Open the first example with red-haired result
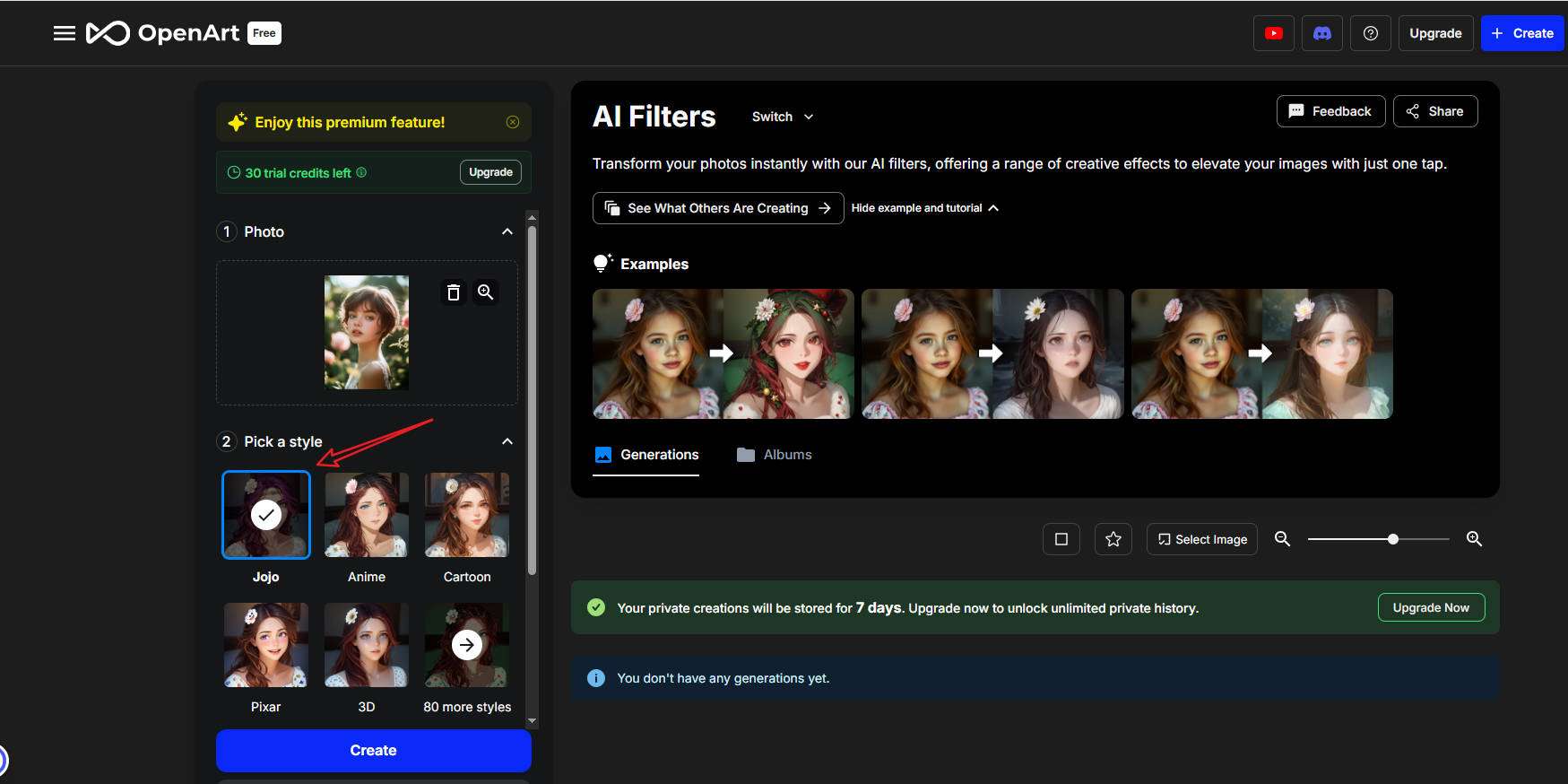 pos(723,353)
